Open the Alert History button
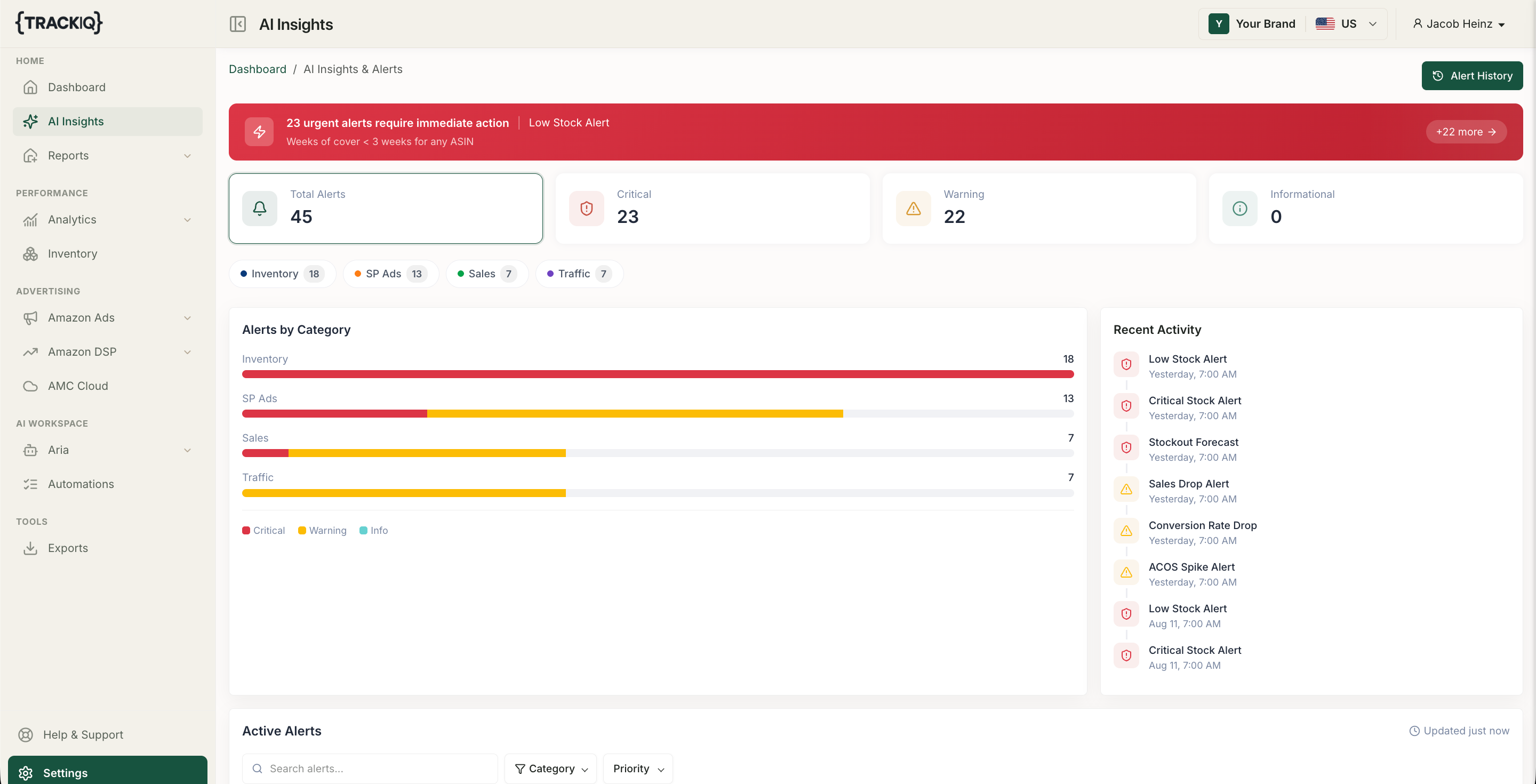This screenshot has height=784, width=1536. click(x=1471, y=76)
